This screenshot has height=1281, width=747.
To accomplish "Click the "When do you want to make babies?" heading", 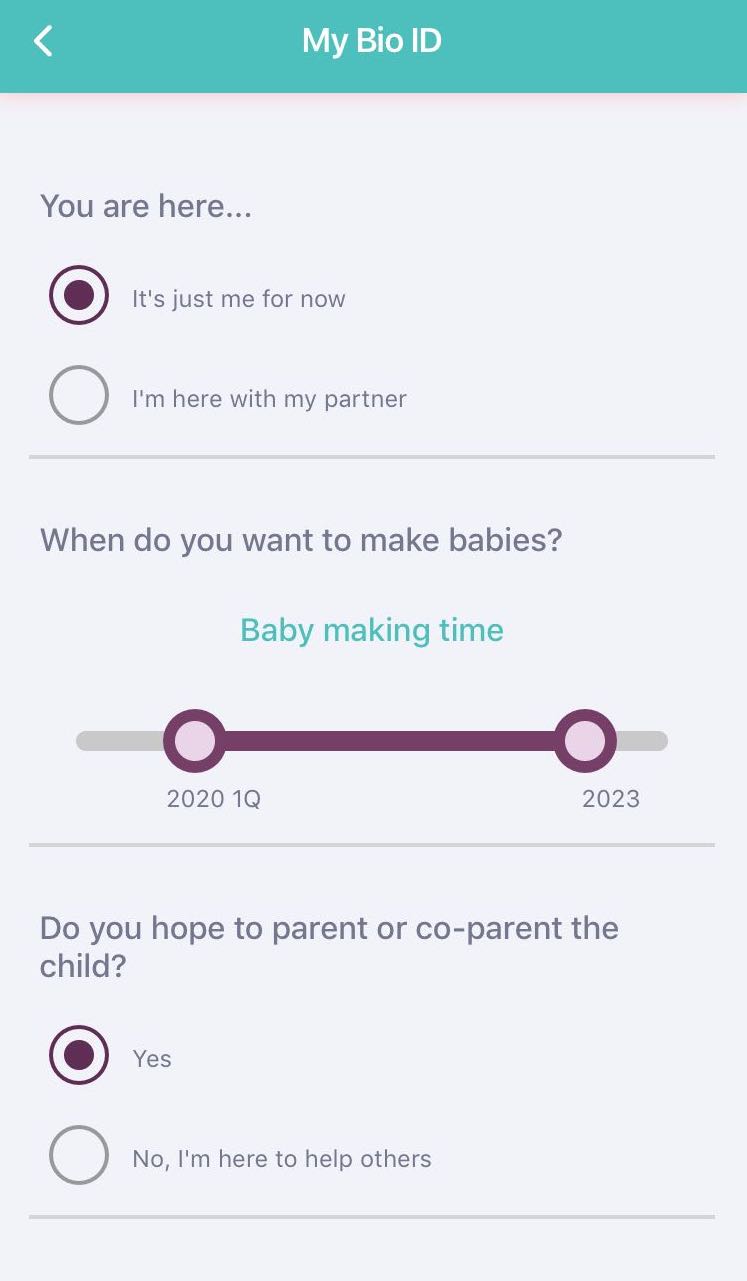I will [301, 540].
